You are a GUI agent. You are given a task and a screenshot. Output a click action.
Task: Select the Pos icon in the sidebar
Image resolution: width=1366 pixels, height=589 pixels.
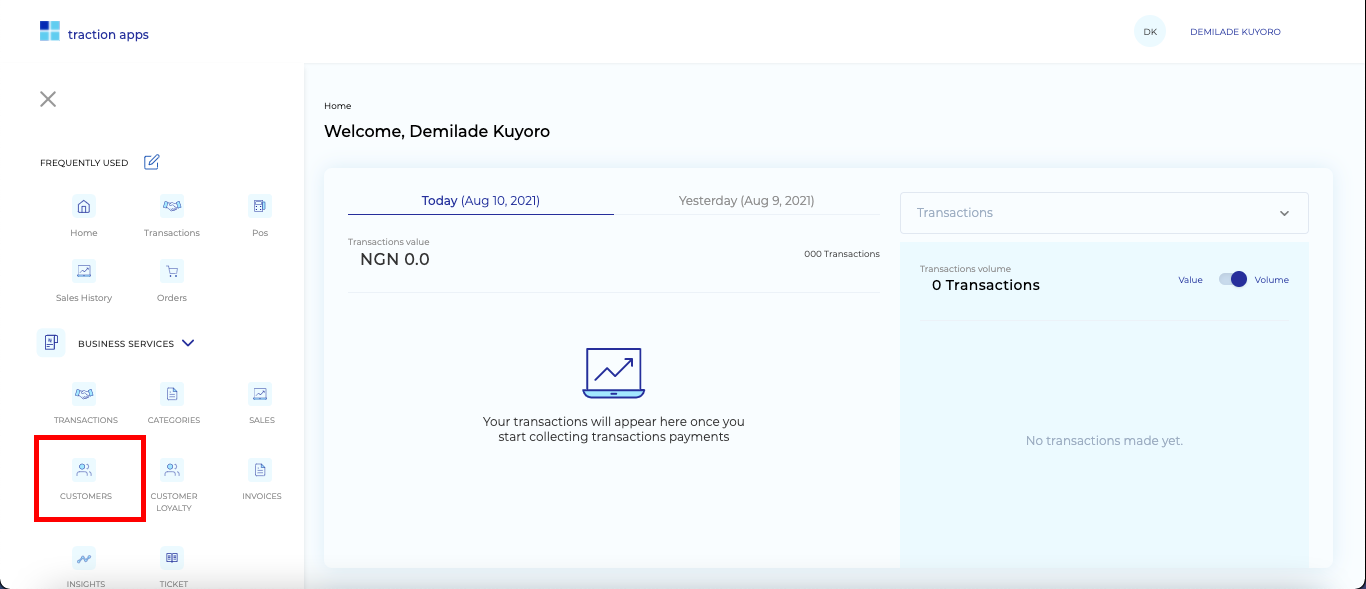(x=259, y=207)
